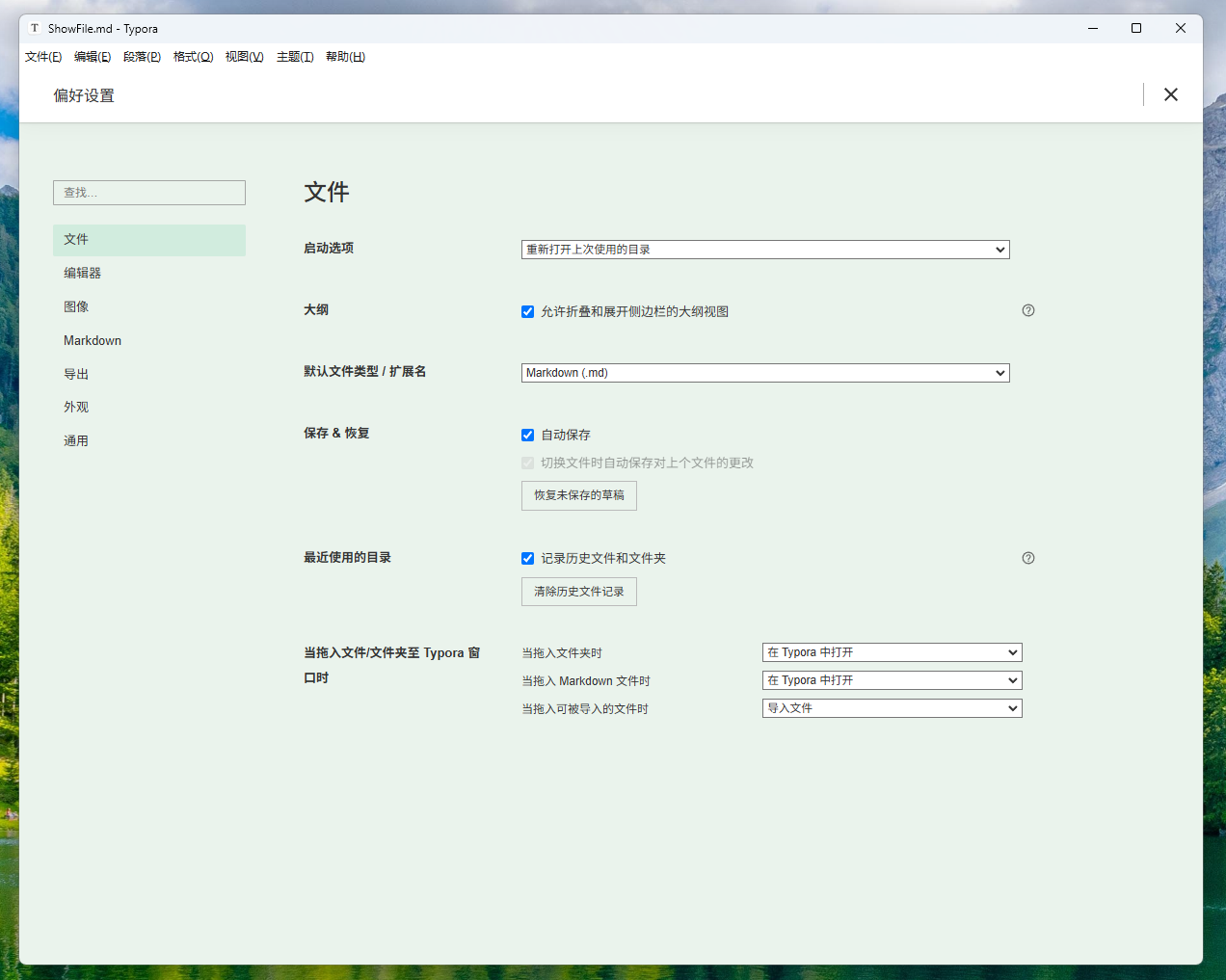Switch to 外观 settings category
Image resolution: width=1226 pixels, height=980 pixels.
pos(149,408)
